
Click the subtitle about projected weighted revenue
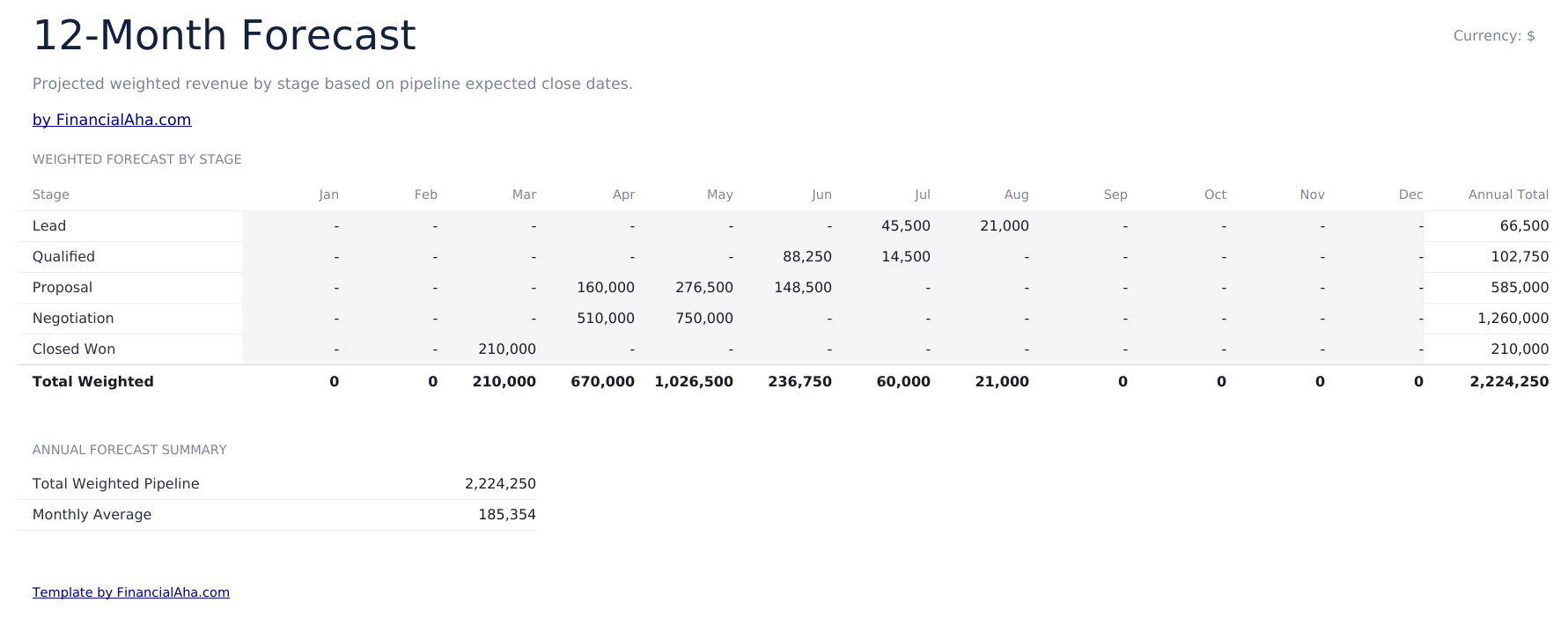coord(333,84)
